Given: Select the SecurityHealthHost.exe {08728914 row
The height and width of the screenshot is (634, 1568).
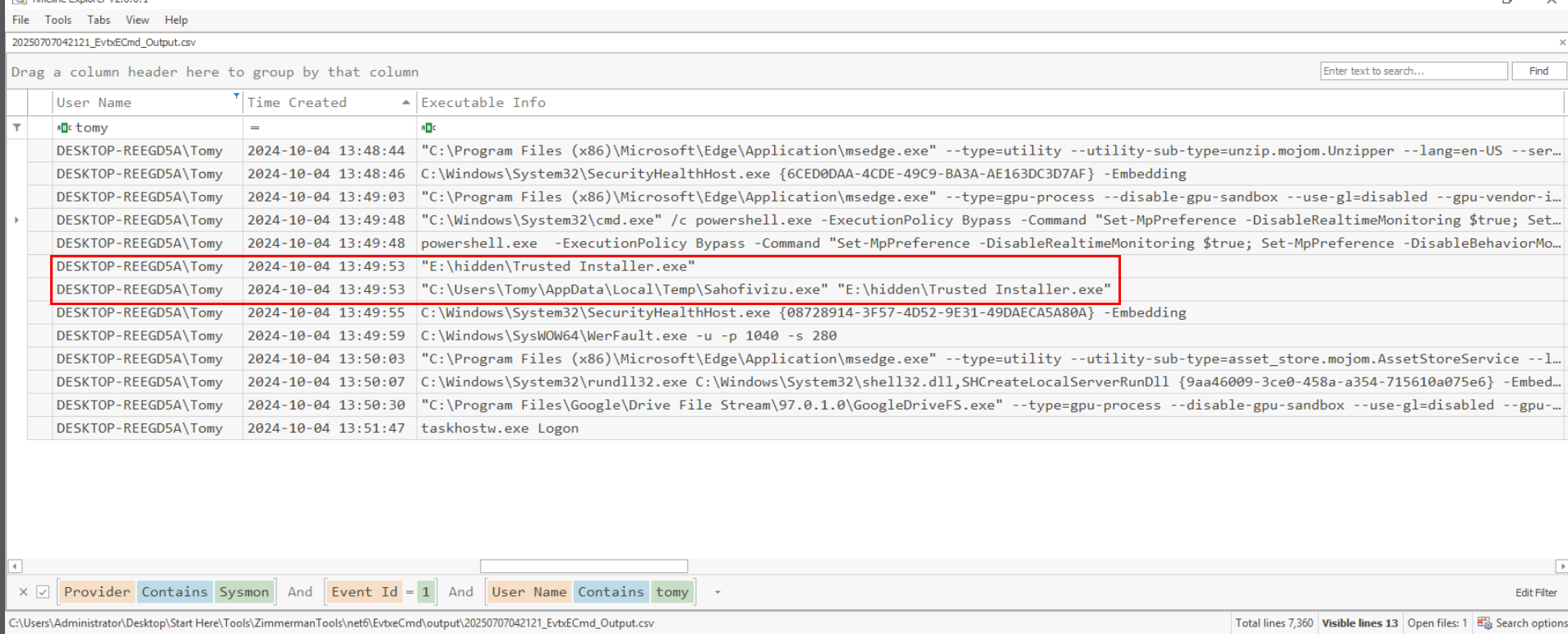Looking at the screenshot, I should (x=796, y=312).
